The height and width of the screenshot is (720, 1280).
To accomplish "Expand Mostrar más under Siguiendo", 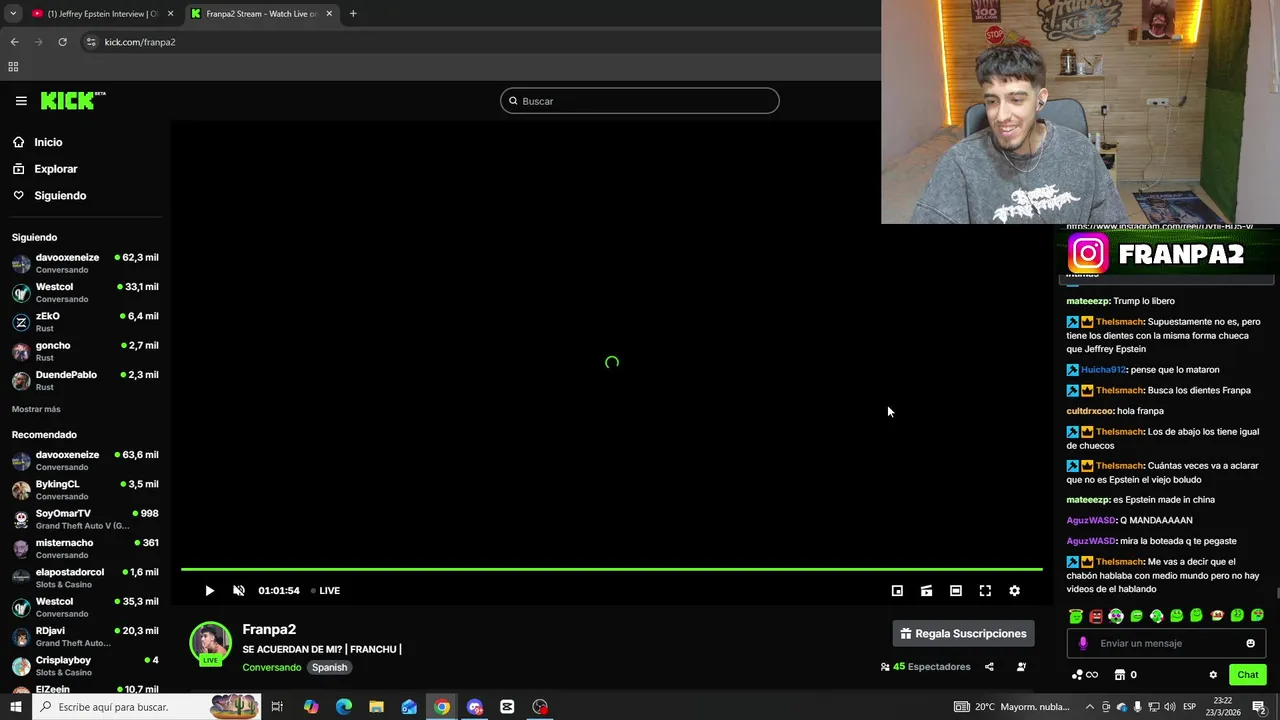I will [x=36, y=409].
